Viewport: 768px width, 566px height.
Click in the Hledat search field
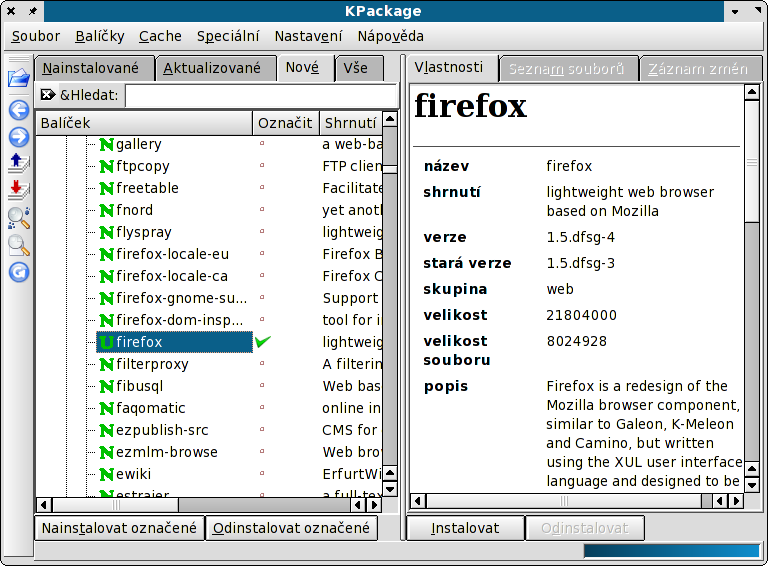[x=261, y=95]
